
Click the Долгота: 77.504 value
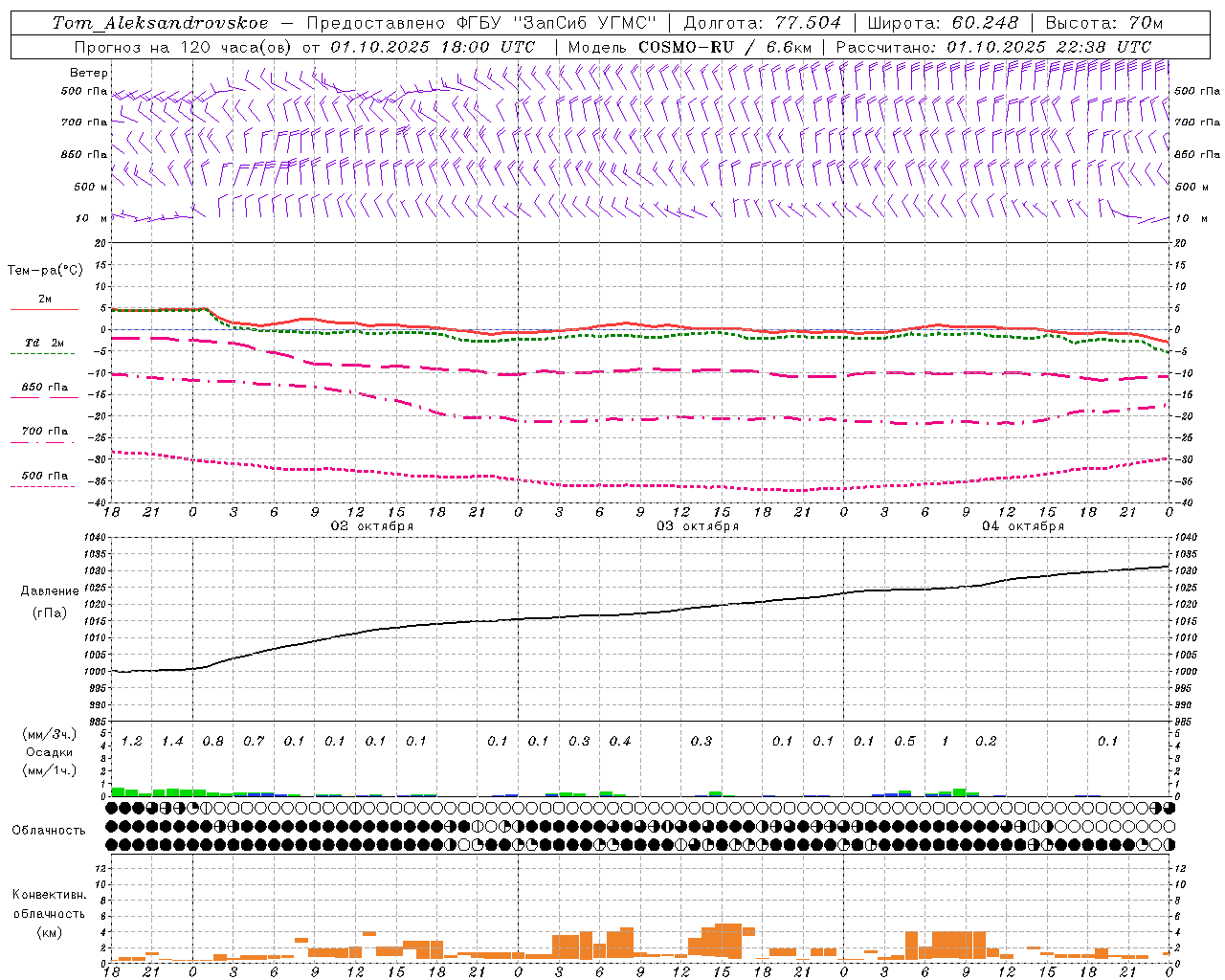point(763,23)
